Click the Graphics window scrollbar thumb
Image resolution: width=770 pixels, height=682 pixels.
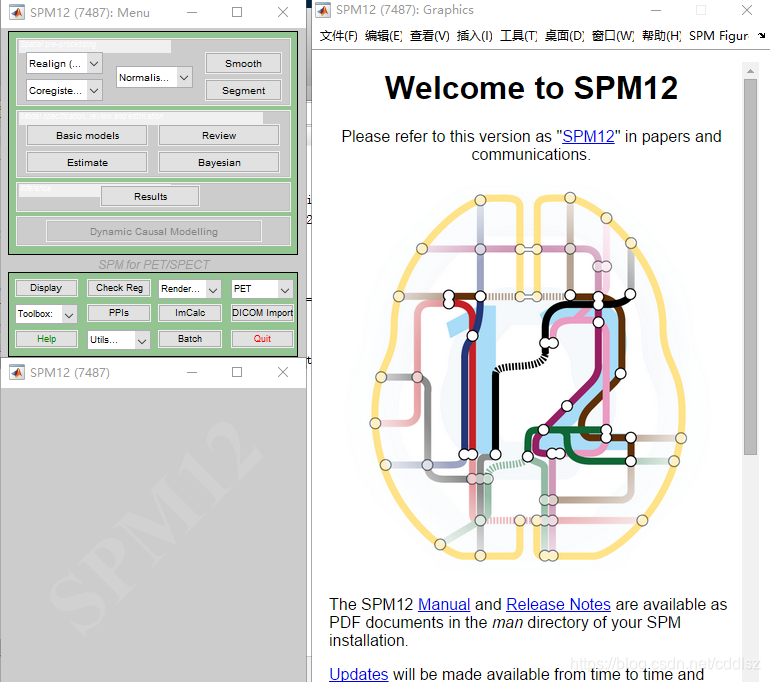(x=750, y=267)
